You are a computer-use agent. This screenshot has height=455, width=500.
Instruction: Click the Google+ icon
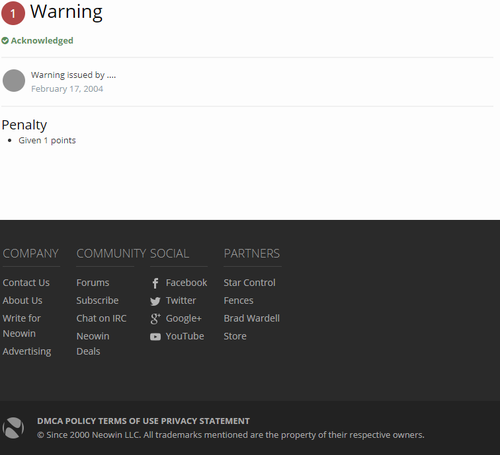pos(155,319)
